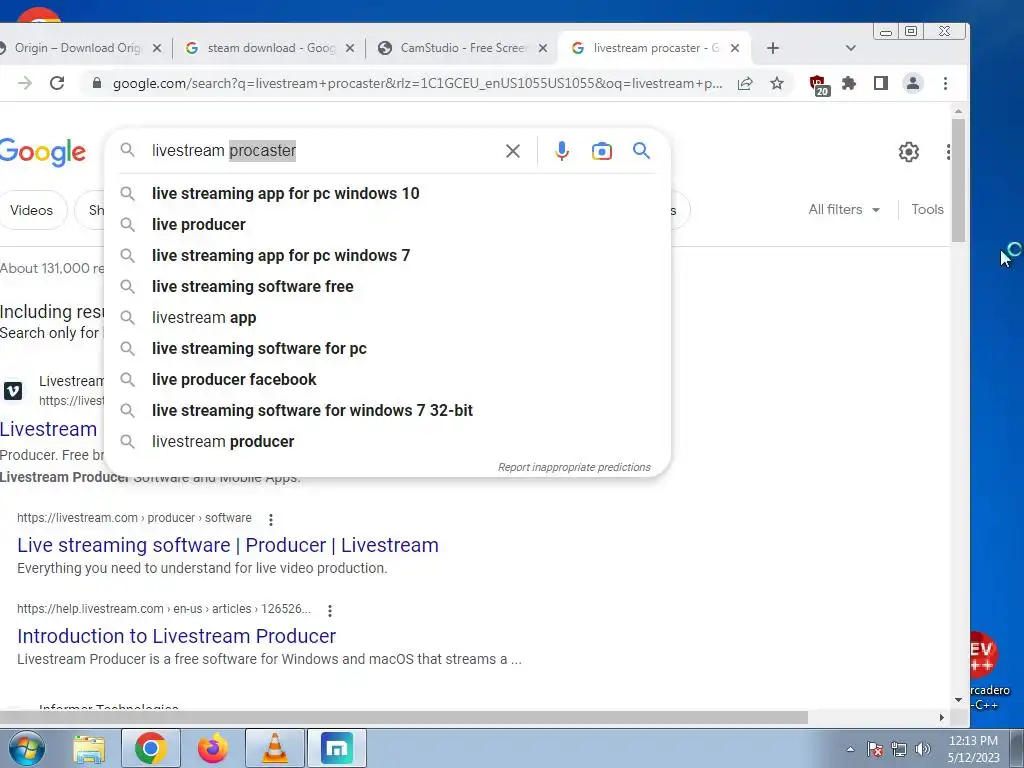Open the tab search dropdown
Image resolution: width=1024 pixels, height=768 pixels.
[x=850, y=48]
